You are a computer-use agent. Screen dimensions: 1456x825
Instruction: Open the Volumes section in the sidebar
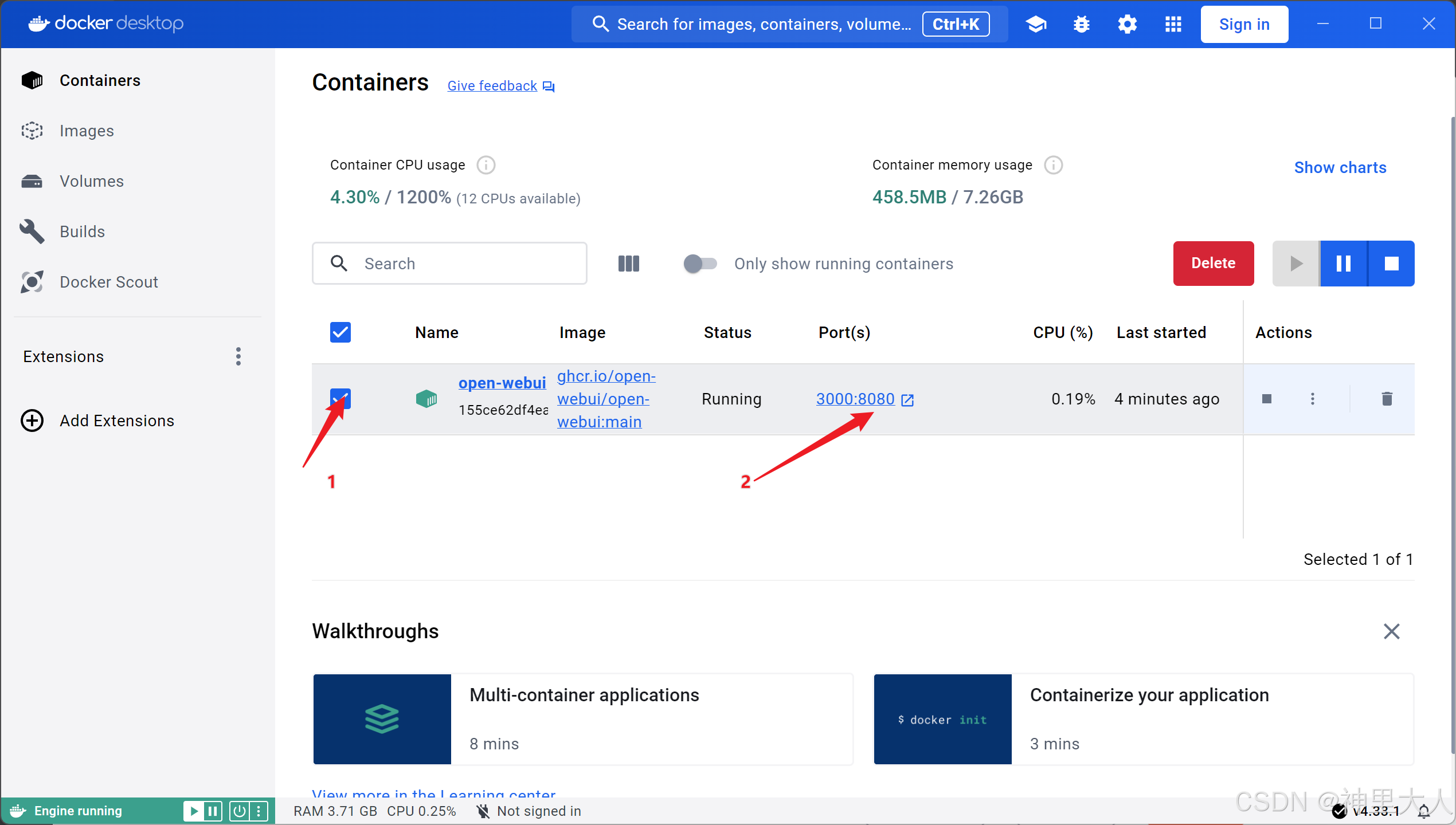coord(92,181)
